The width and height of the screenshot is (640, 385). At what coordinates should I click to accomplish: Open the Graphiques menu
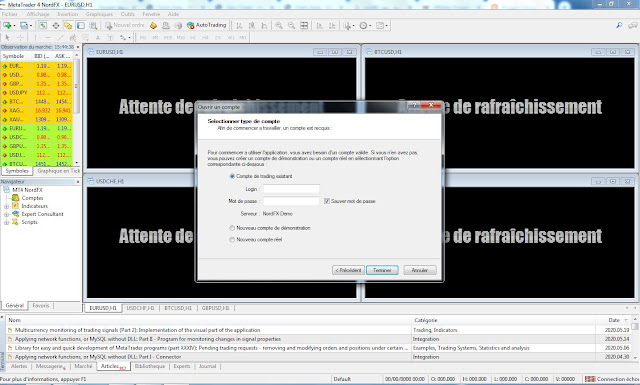99,14
